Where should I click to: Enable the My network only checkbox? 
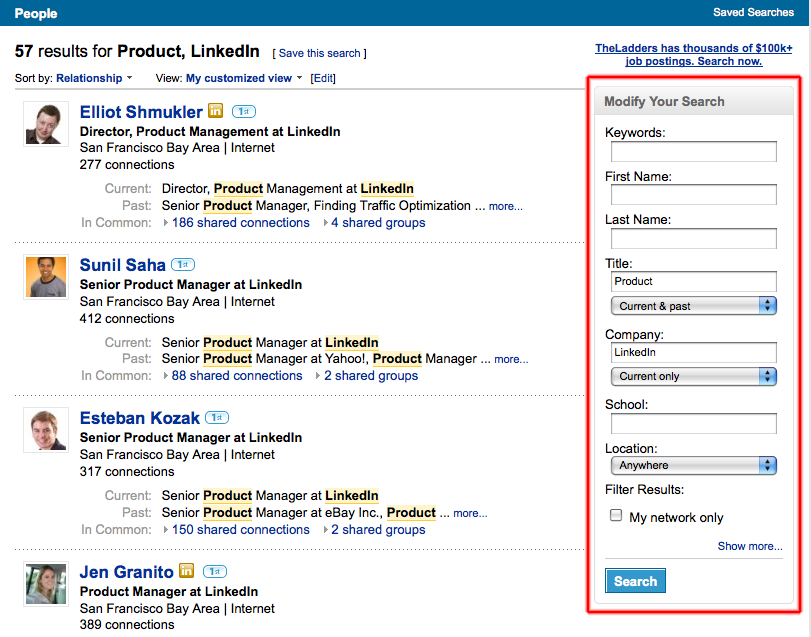(x=616, y=516)
